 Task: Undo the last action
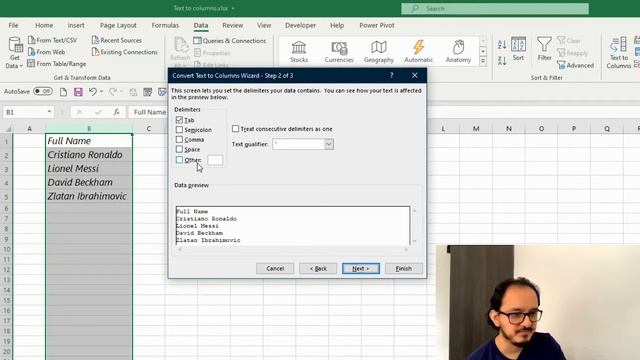tap(93, 92)
